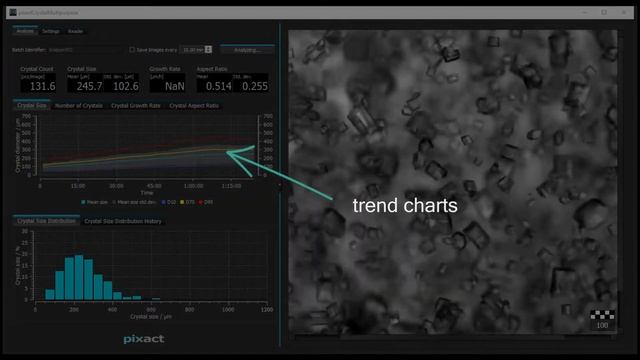Select the Crystal Growth Rate tab
The height and width of the screenshot is (360, 640).
coord(136,105)
